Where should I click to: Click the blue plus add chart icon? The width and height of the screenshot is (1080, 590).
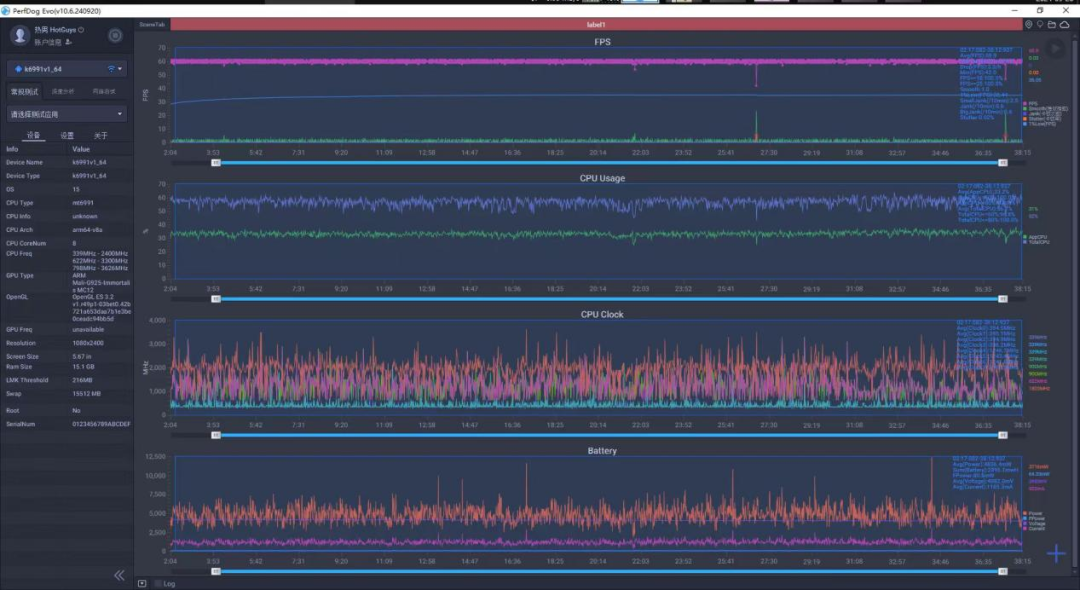pyautogui.click(x=1056, y=554)
